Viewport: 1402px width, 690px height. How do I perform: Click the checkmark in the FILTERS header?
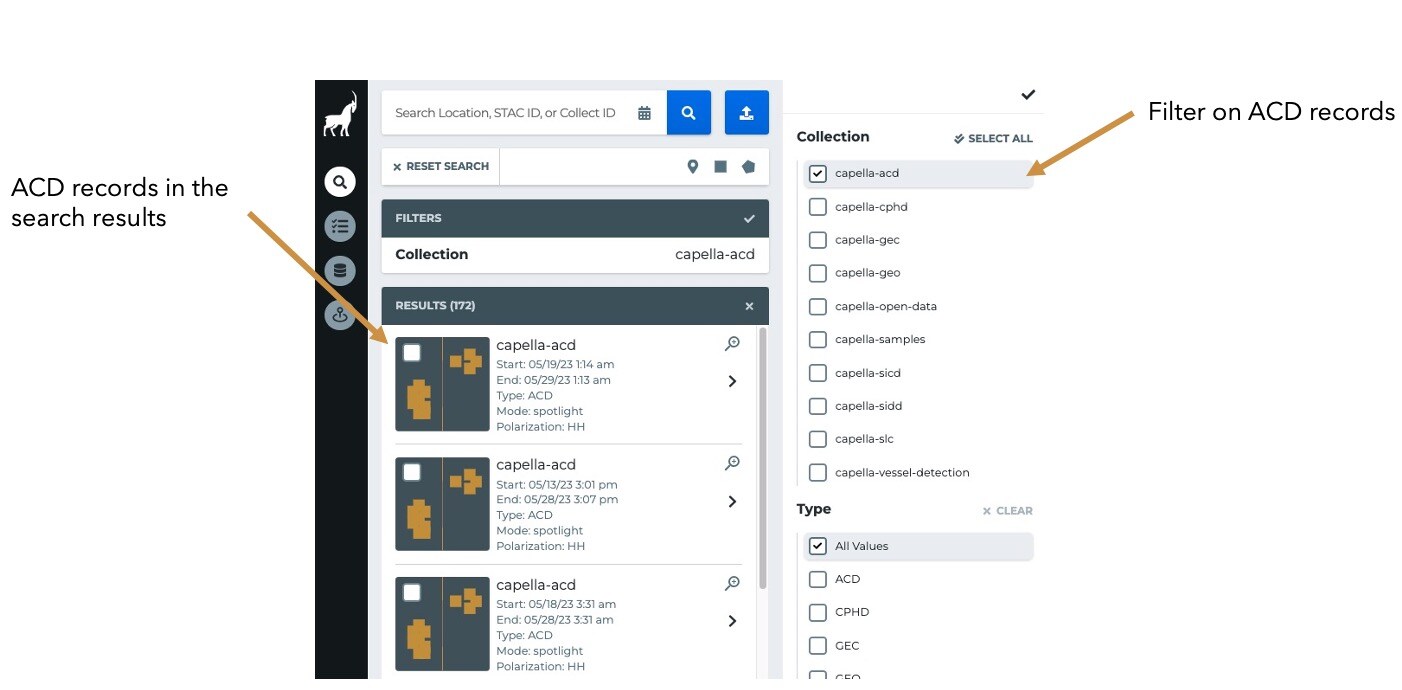pyautogui.click(x=749, y=218)
